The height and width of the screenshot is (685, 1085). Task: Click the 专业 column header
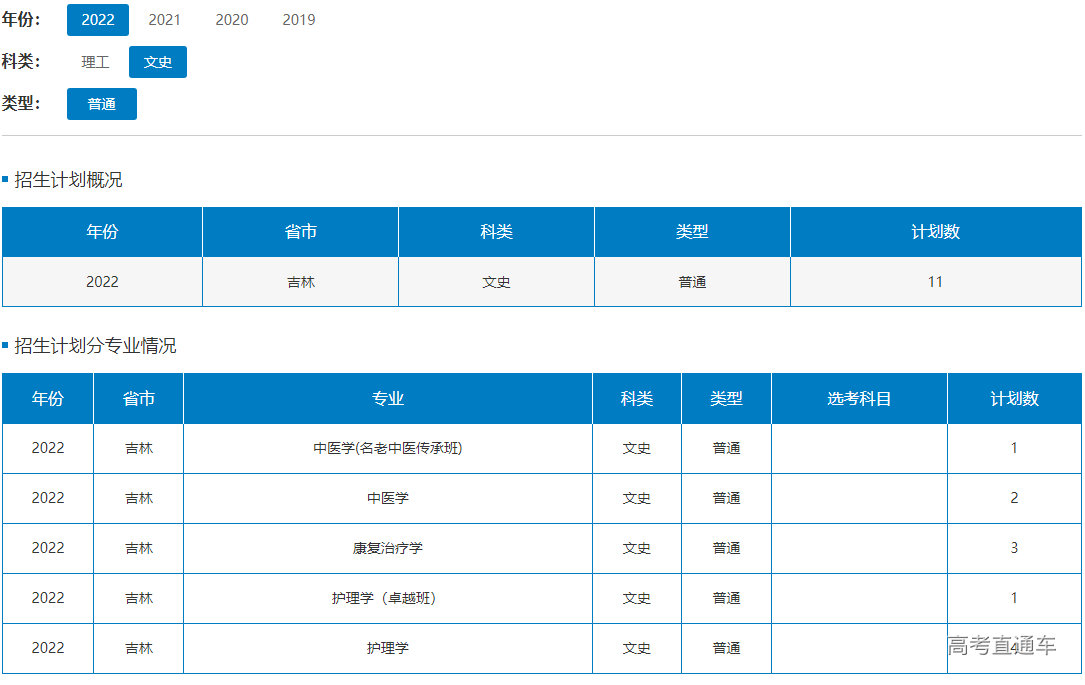point(388,399)
